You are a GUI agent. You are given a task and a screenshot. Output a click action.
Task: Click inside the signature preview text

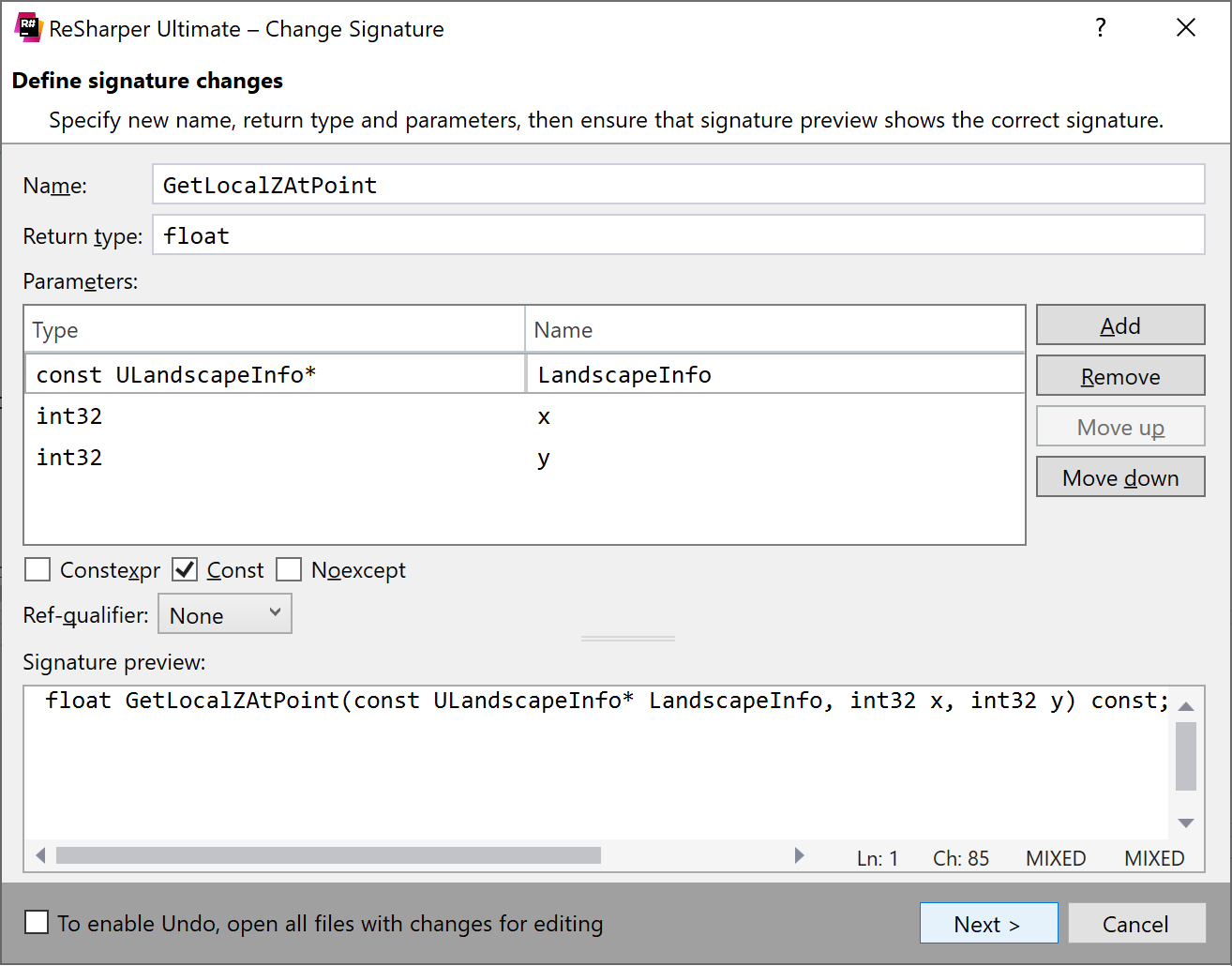(607, 701)
